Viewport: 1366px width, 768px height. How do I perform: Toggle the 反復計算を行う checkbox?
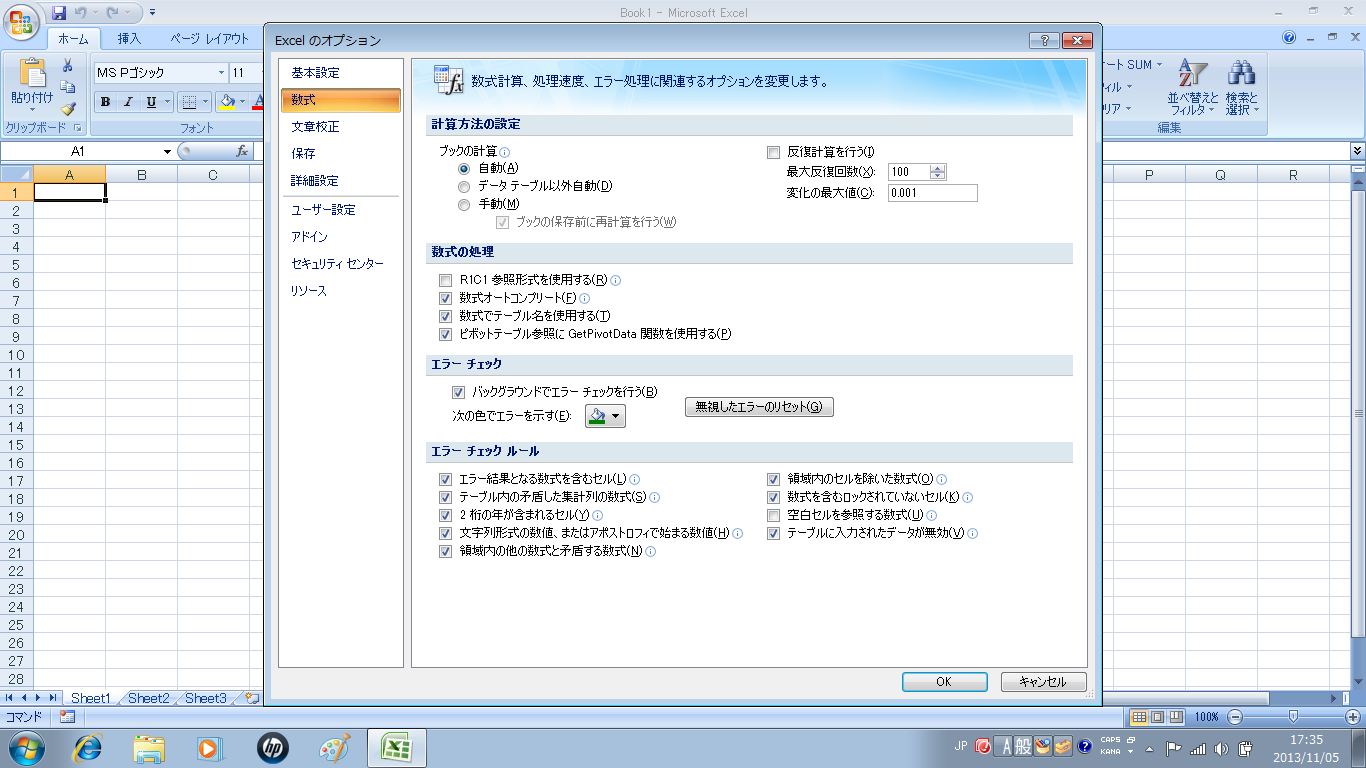(x=773, y=152)
